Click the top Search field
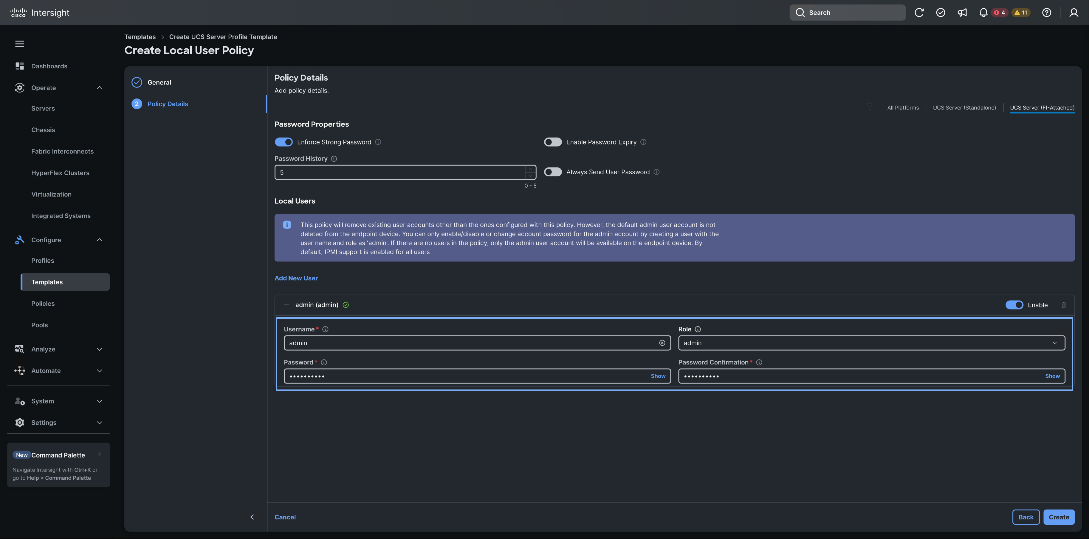 click(x=848, y=13)
